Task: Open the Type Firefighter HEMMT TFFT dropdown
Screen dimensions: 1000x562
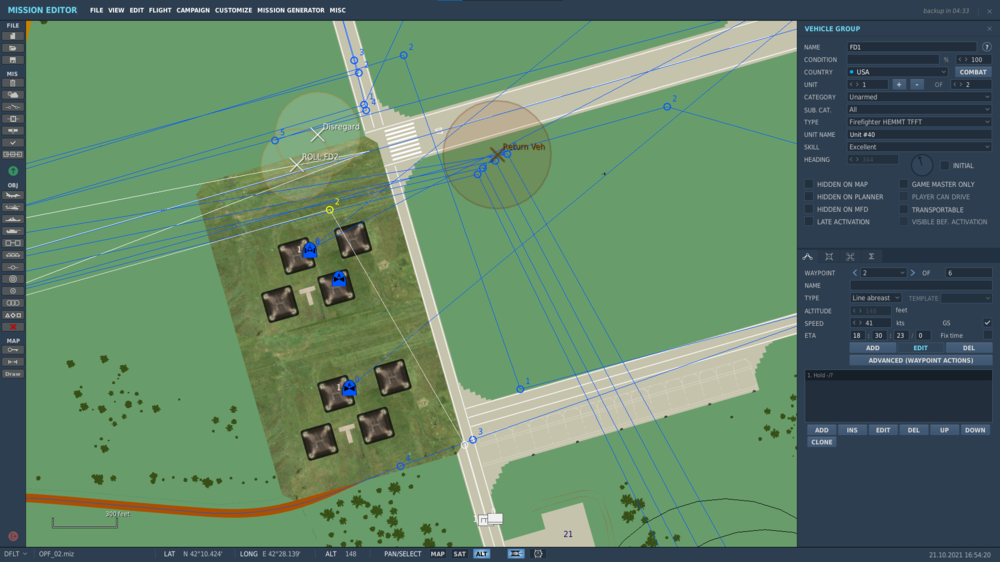Action: pyautogui.click(x=919, y=122)
